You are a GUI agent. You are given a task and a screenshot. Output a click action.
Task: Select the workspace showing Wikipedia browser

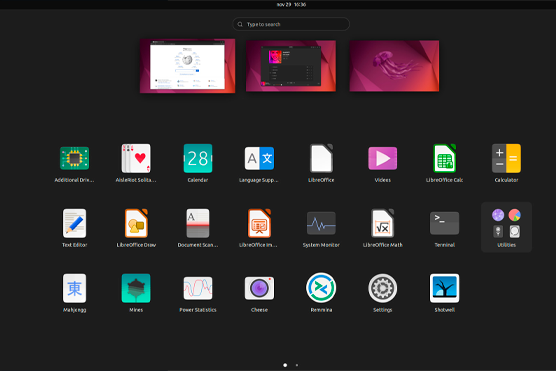click(x=187, y=66)
